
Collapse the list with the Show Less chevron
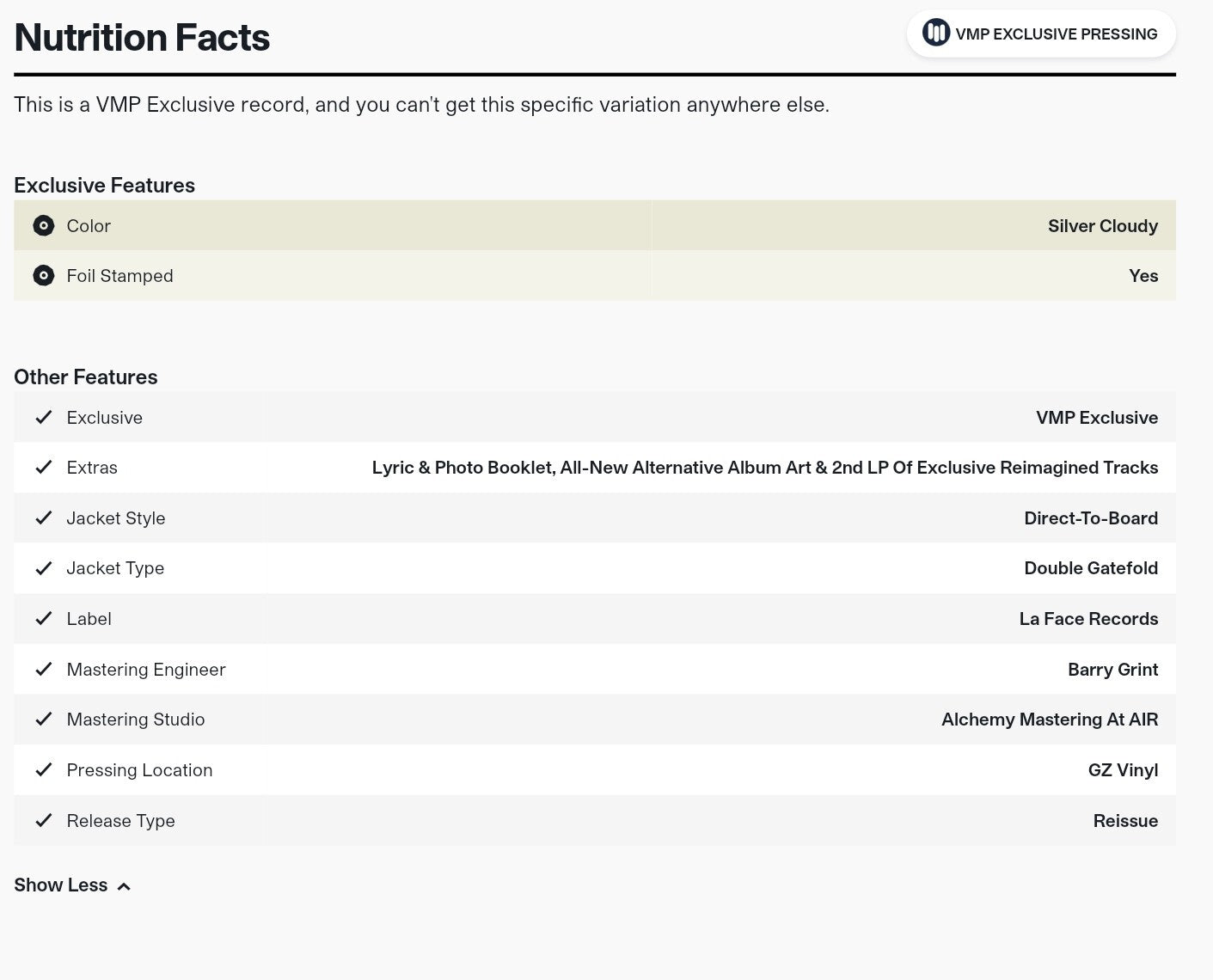124,886
